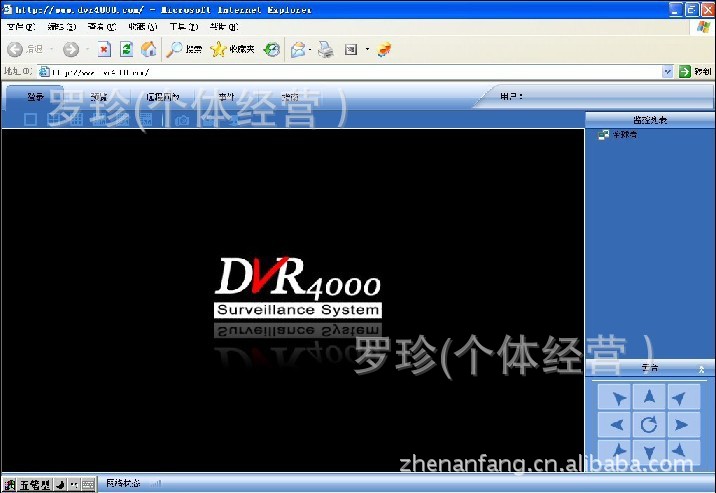Tilt PTZ camera down
716x493 pixels.
[x=649, y=451]
